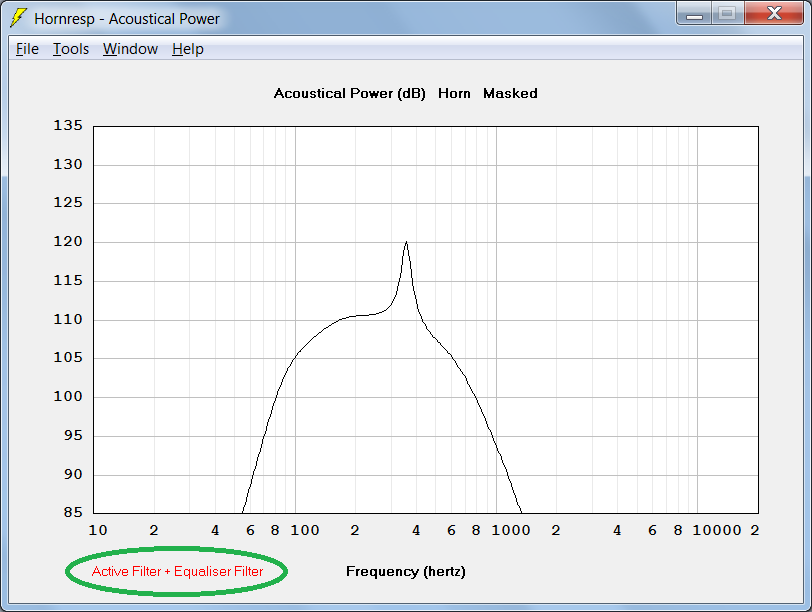Click the 'Horn' label in chart title
This screenshot has height=612, width=812.
coord(454,94)
